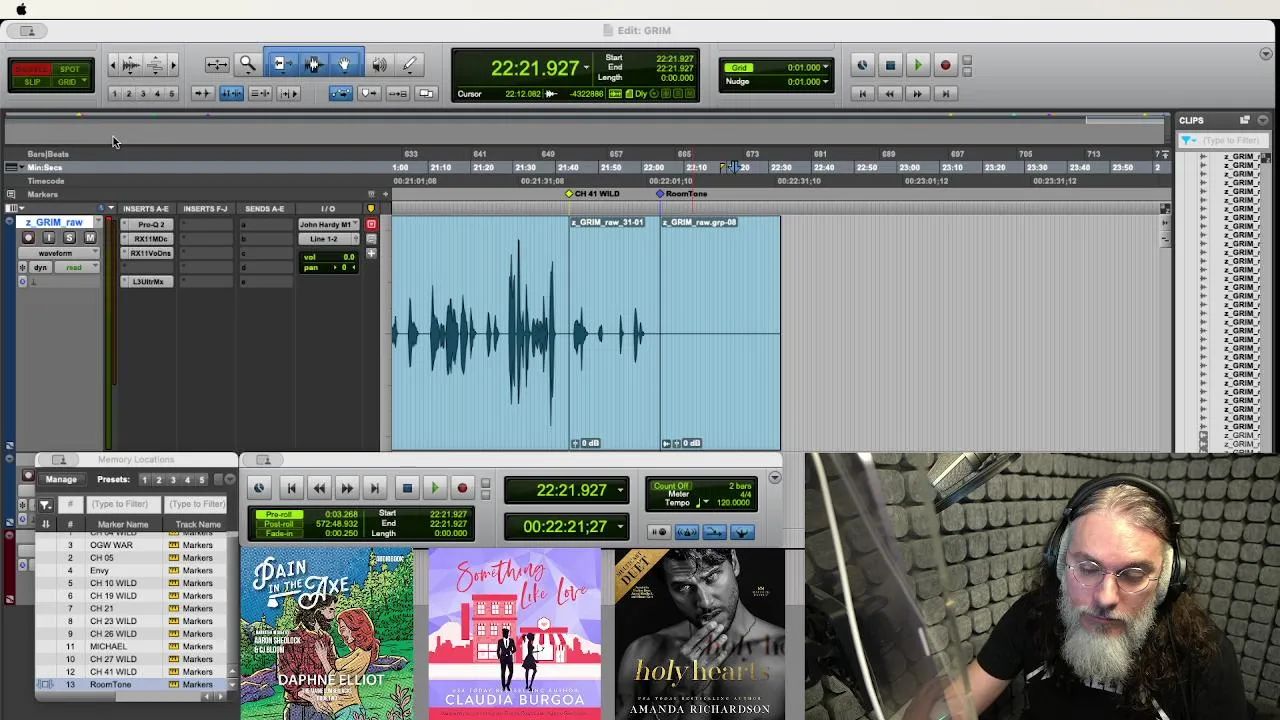
Task: Open main counter format dropdown
Action: tap(587, 68)
